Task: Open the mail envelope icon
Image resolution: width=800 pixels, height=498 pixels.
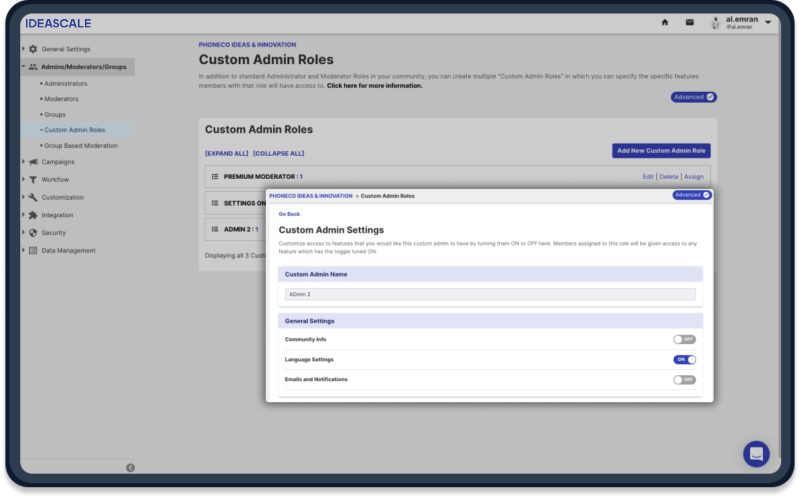Action: point(689,22)
